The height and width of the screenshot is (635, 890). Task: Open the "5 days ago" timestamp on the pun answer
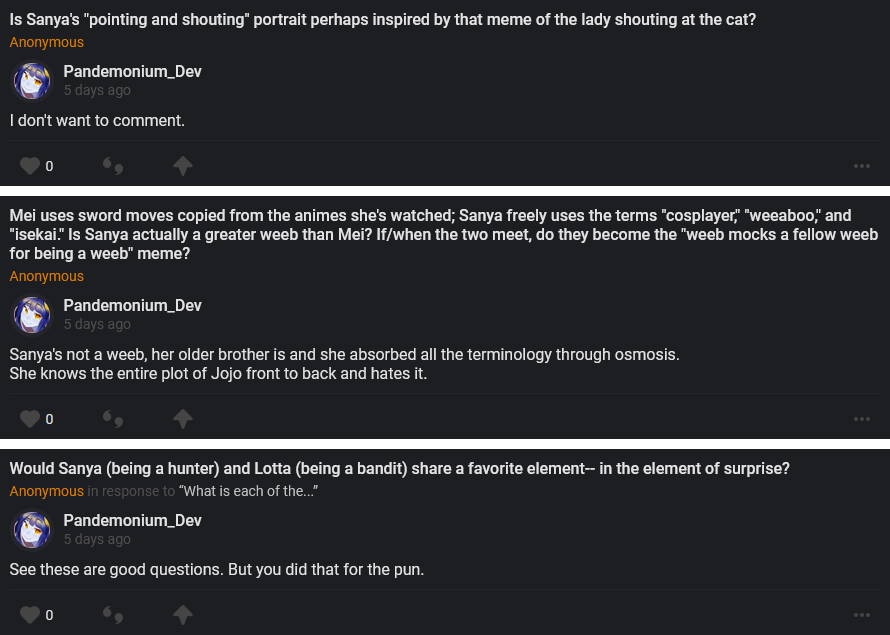point(97,539)
